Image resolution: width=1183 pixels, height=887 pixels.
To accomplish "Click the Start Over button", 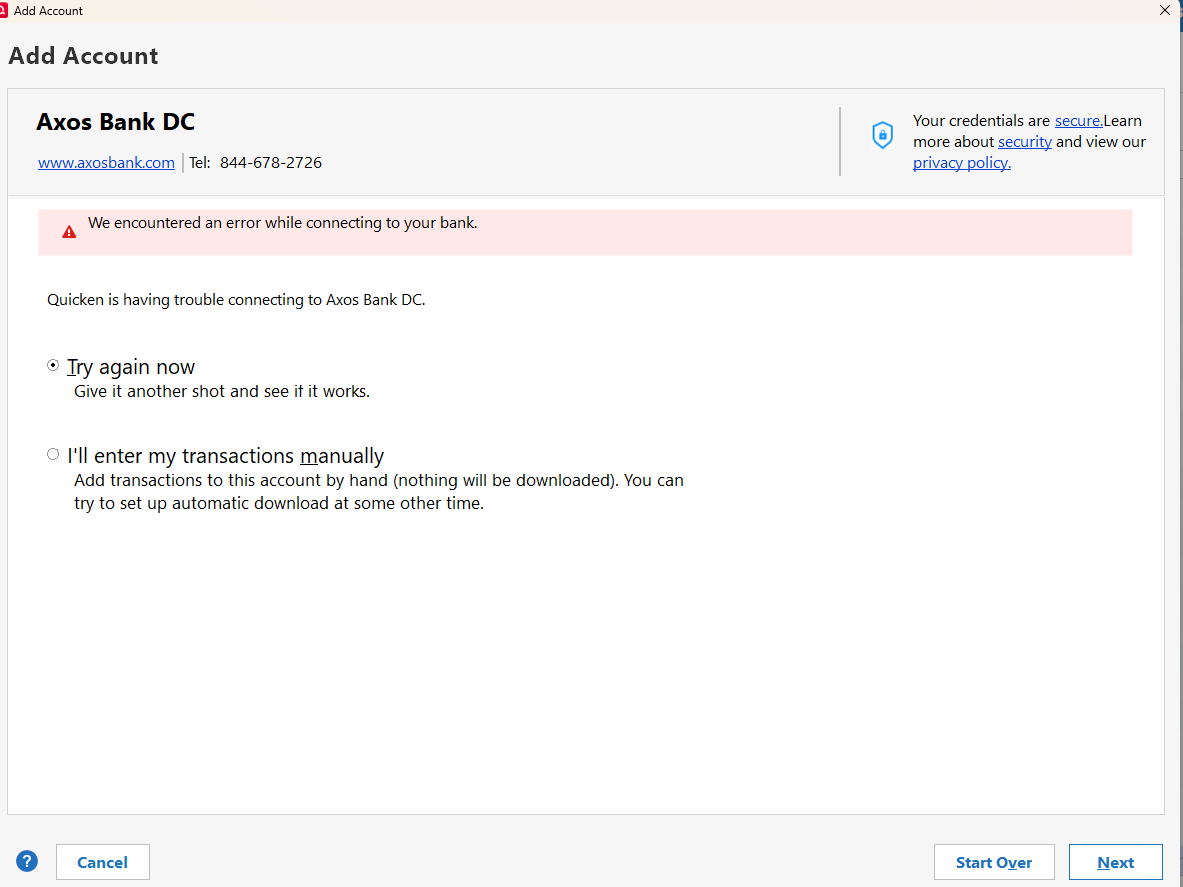I will click(x=994, y=862).
